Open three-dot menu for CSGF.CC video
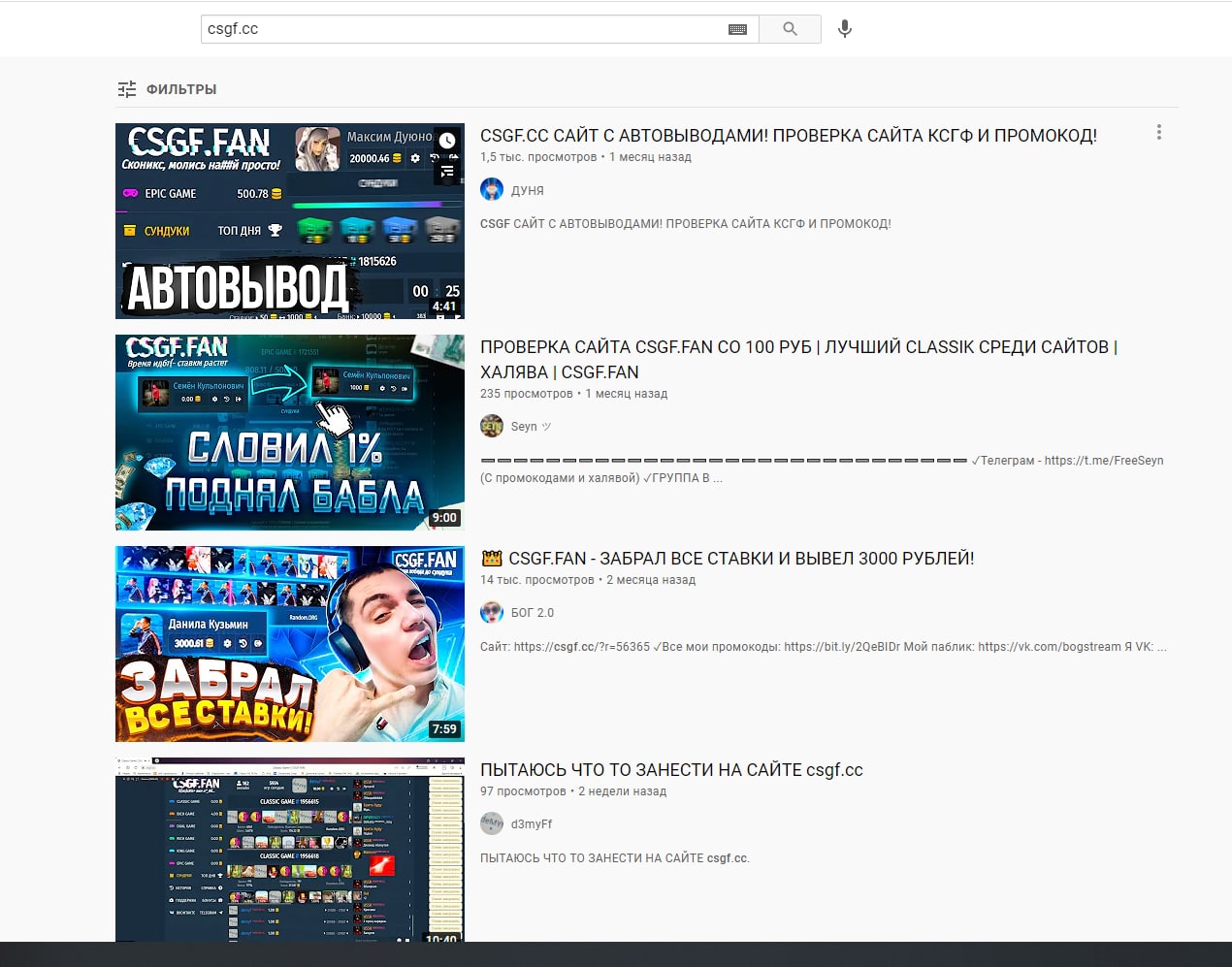 [1158, 132]
